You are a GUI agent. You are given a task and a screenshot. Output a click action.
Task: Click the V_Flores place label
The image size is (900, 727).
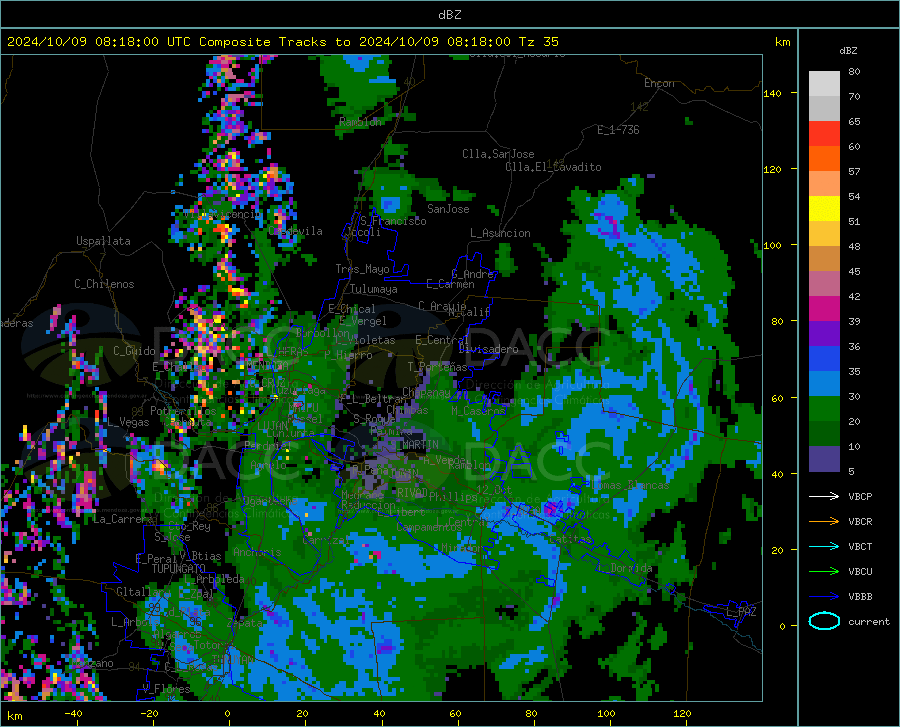click(x=166, y=689)
